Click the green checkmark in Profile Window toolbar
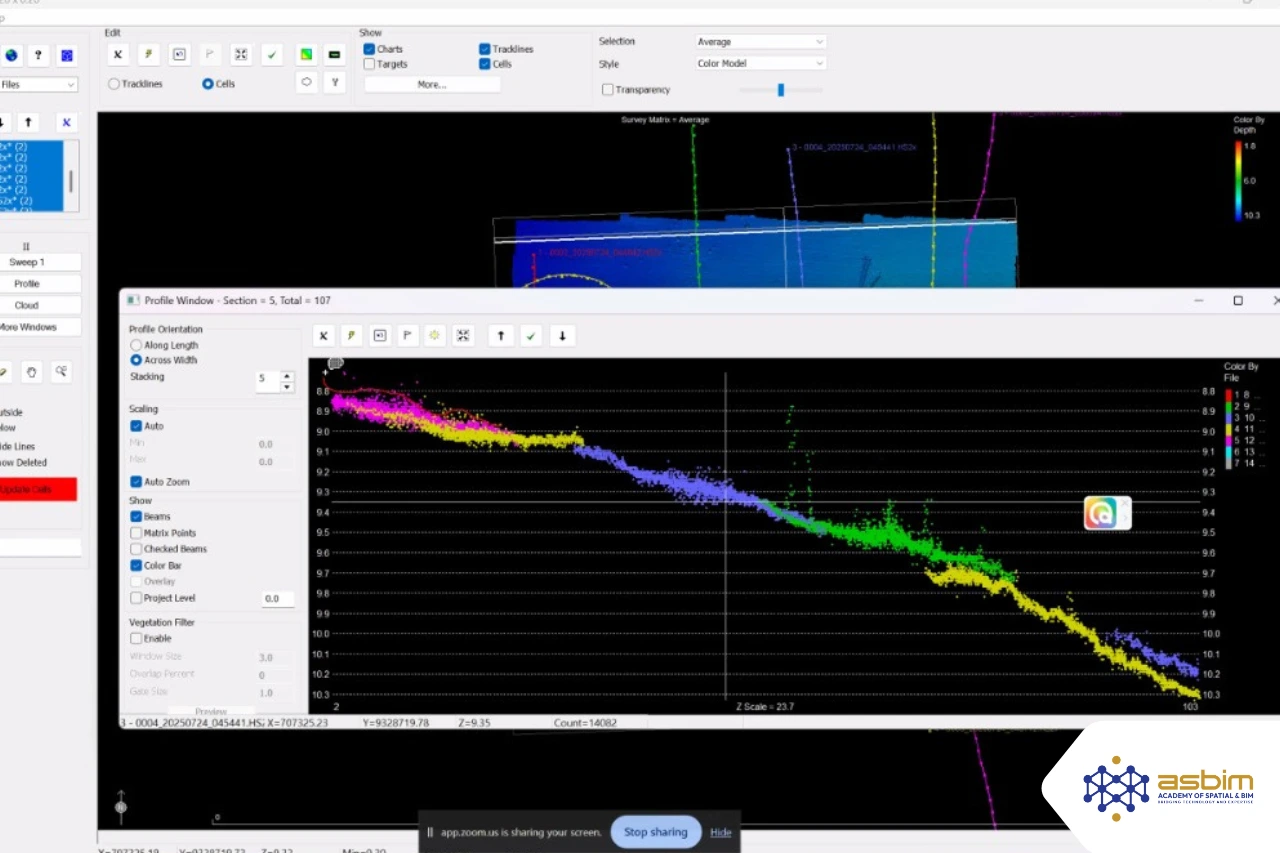The height and width of the screenshot is (853, 1280). point(532,336)
